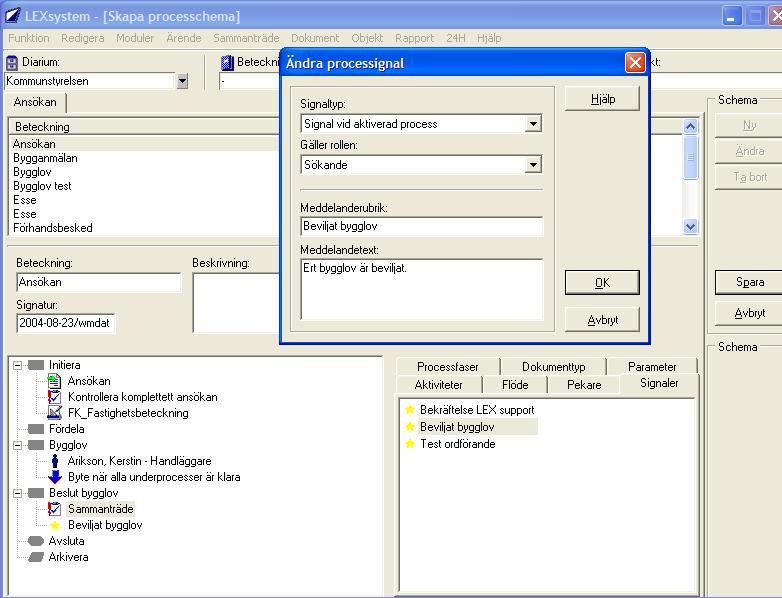Click the star icon for Test ordförande

coord(410,443)
